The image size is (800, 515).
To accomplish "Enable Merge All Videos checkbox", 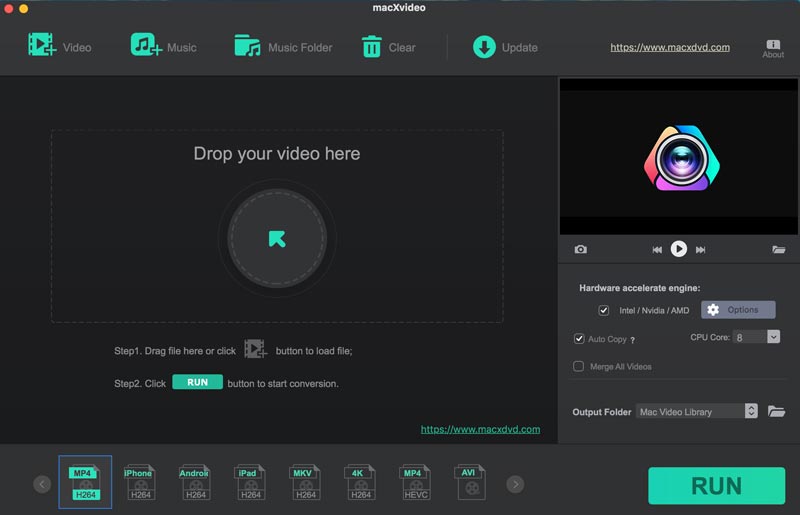I will pyautogui.click(x=579, y=366).
